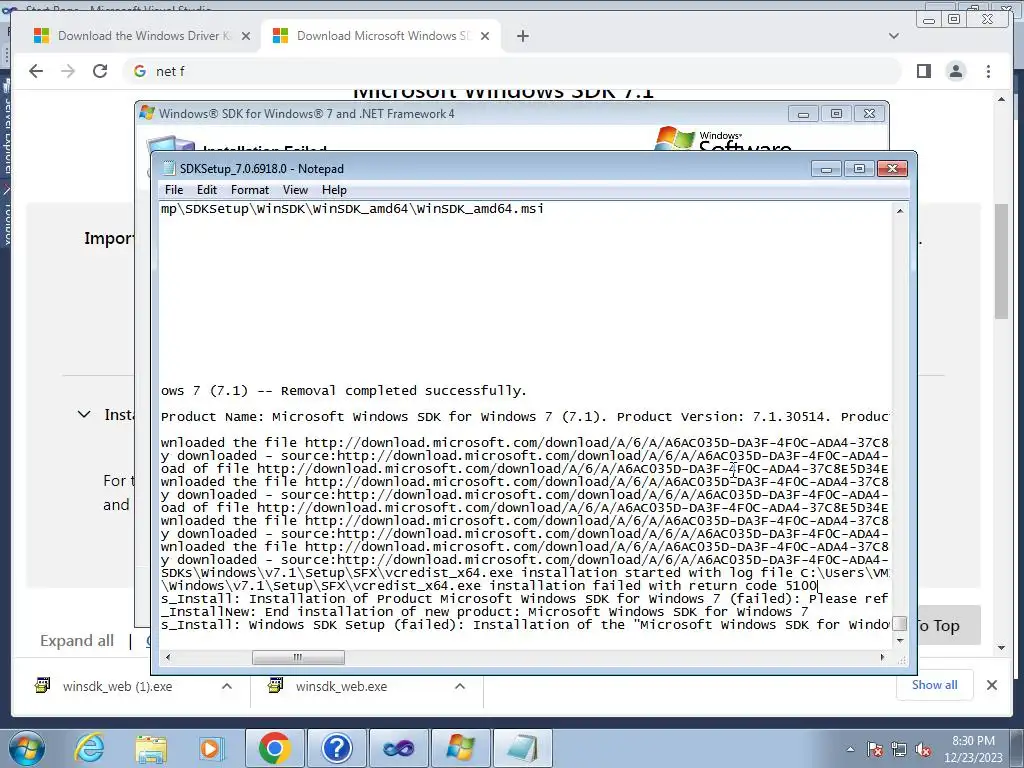Screen dimensions: 1024x768
Task: Open the Notepad File menu
Action: 174,190
